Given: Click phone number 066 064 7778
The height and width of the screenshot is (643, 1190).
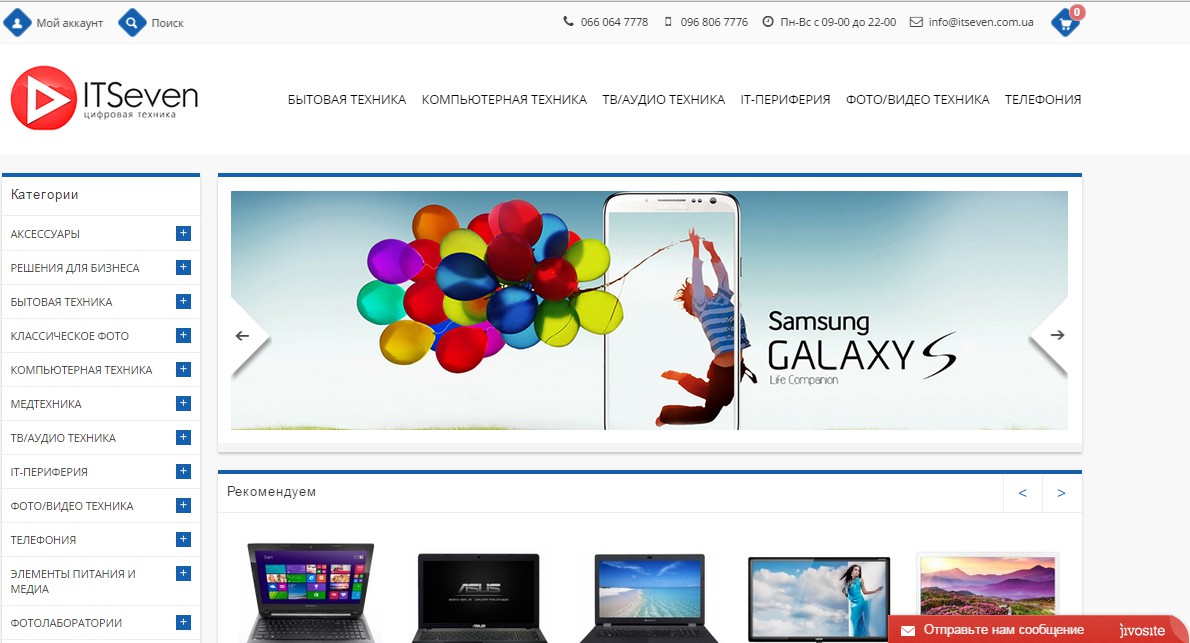Looking at the screenshot, I should tap(614, 22).
